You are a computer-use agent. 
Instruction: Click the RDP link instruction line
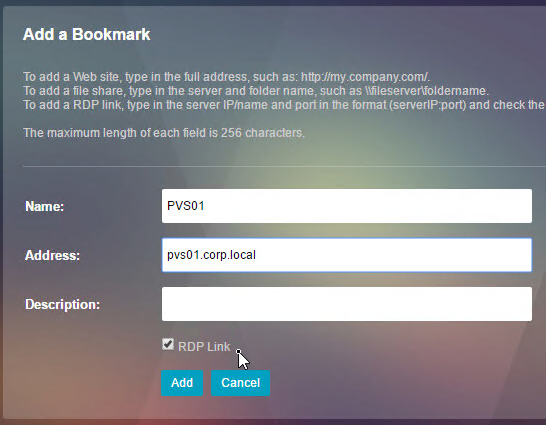(x=284, y=105)
